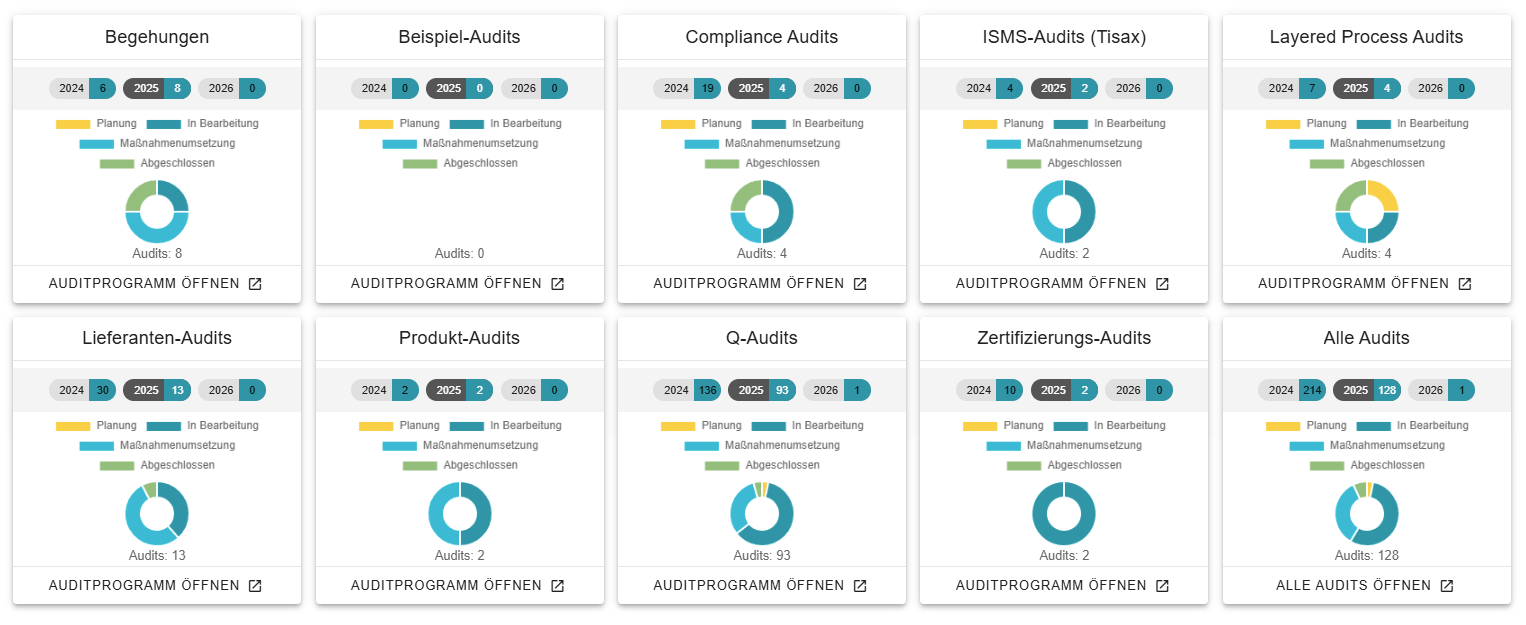Click external-link icon on Layered Process Audits card
The width and height of the screenshot is (1526, 625).
1464,284
